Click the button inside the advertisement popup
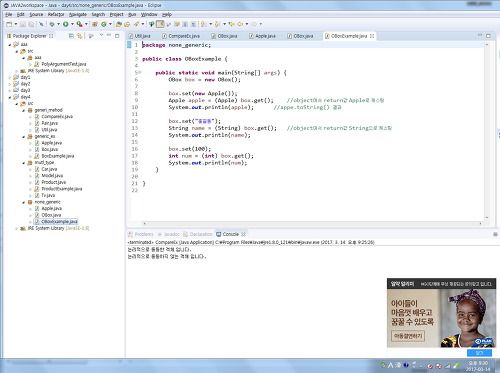Viewport: 500px width, 373px height. tap(408, 336)
